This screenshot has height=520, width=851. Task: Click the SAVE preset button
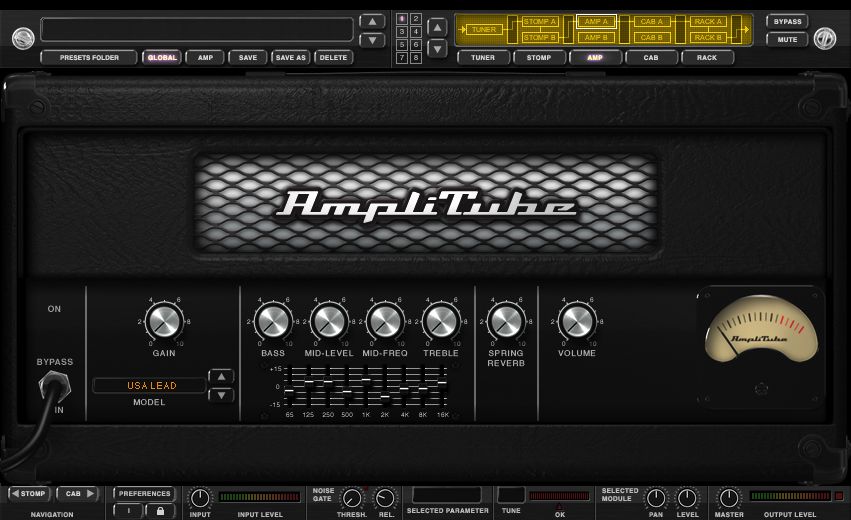[x=247, y=58]
